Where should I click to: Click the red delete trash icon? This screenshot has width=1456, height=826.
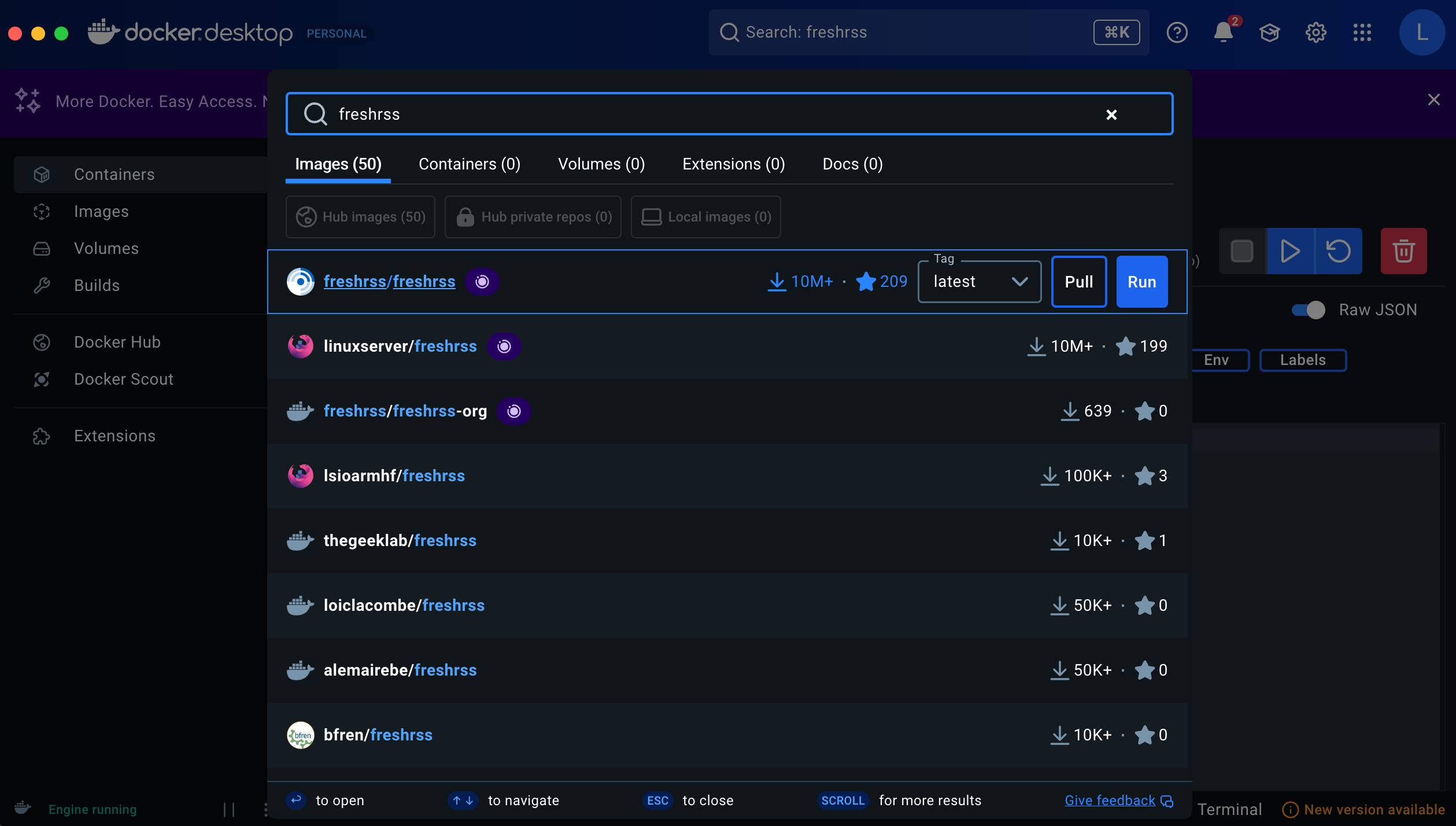click(x=1403, y=251)
